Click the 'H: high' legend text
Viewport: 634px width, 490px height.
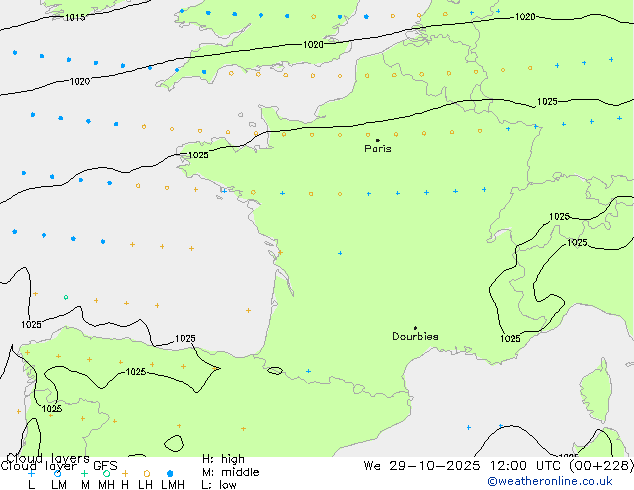[223, 459]
